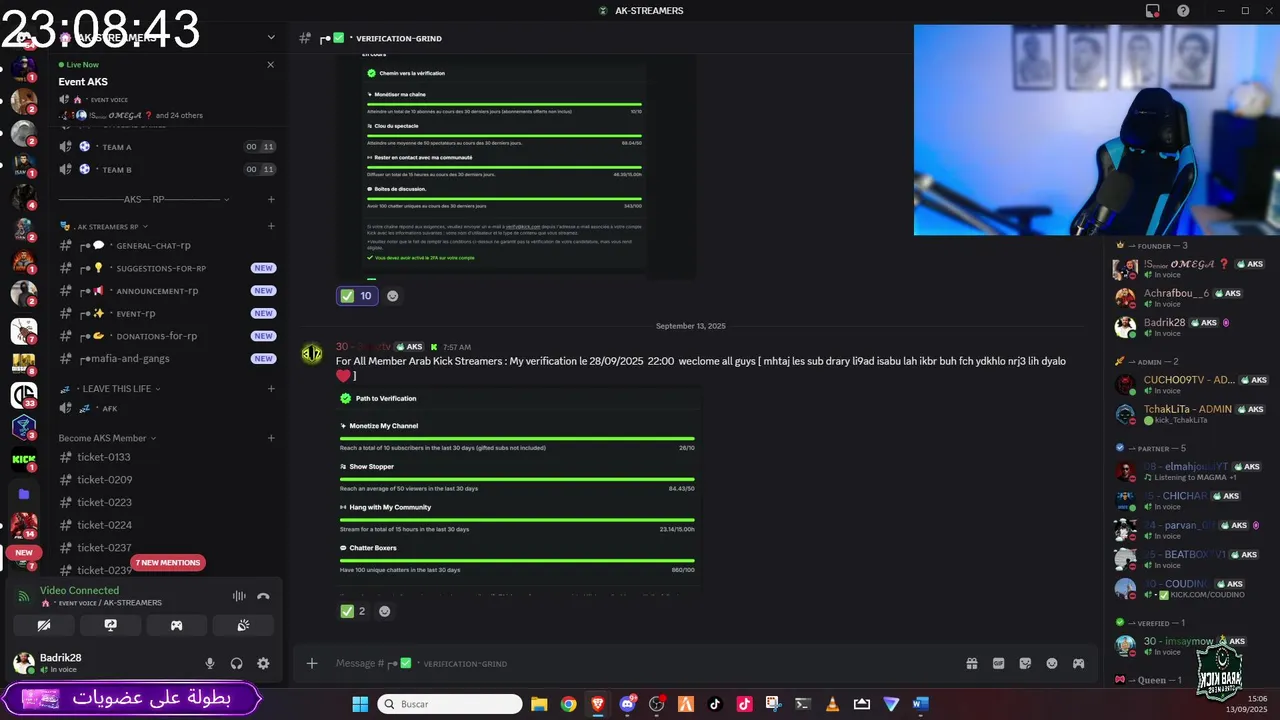Viewport: 1280px width, 720px height.
Task: Open the emoji picker in message bar
Action: [1052, 663]
